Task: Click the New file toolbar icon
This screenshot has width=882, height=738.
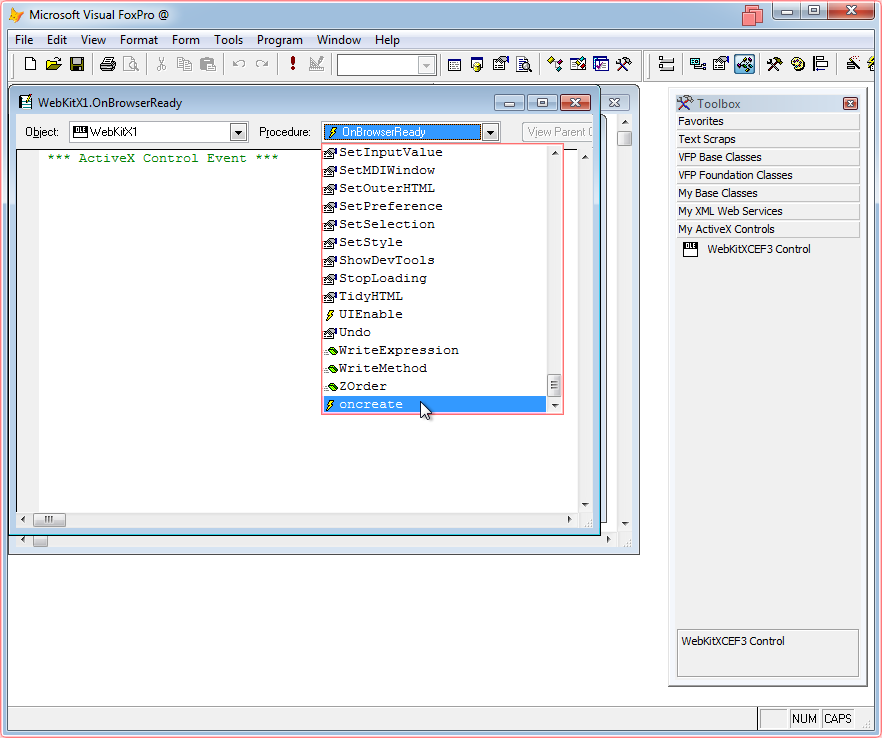Action: pos(30,64)
